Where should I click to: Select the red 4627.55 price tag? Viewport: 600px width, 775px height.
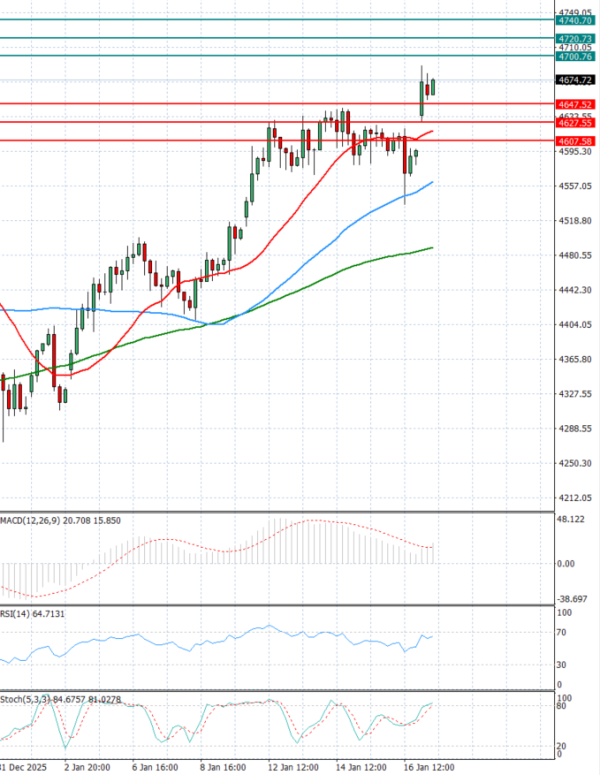click(577, 123)
